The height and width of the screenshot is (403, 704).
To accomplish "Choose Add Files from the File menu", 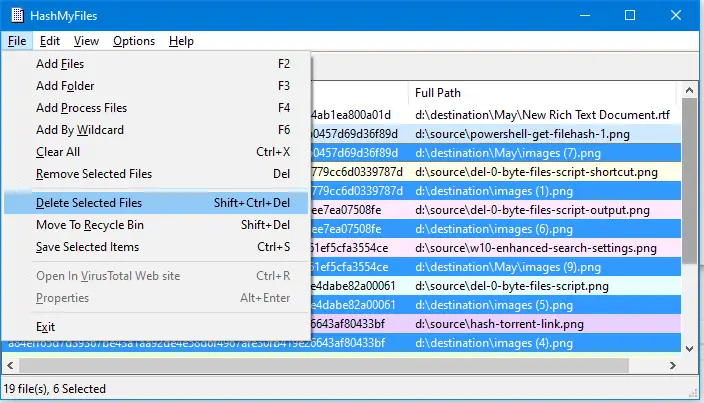I will pos(156,64).
